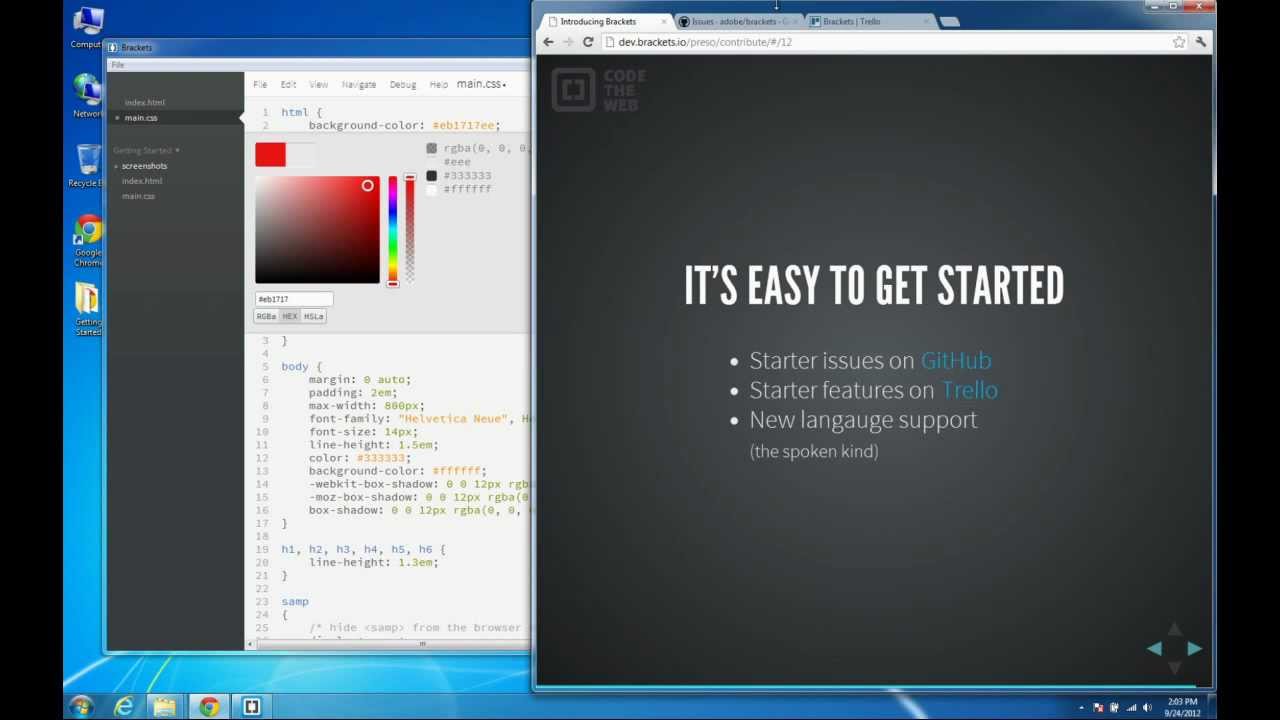Open Windows Explorer from the taskbar
Screen dimensions: 1280x720
pyautogui.click(x=165, y=706)
